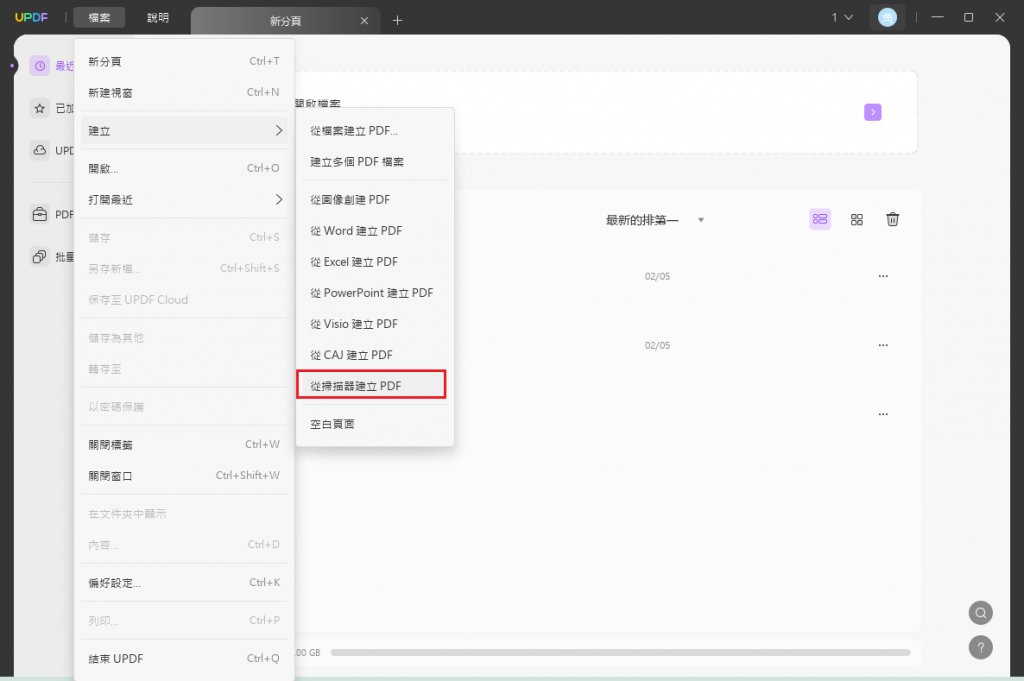Expand the 打開最近 submenu

point(184,200)
